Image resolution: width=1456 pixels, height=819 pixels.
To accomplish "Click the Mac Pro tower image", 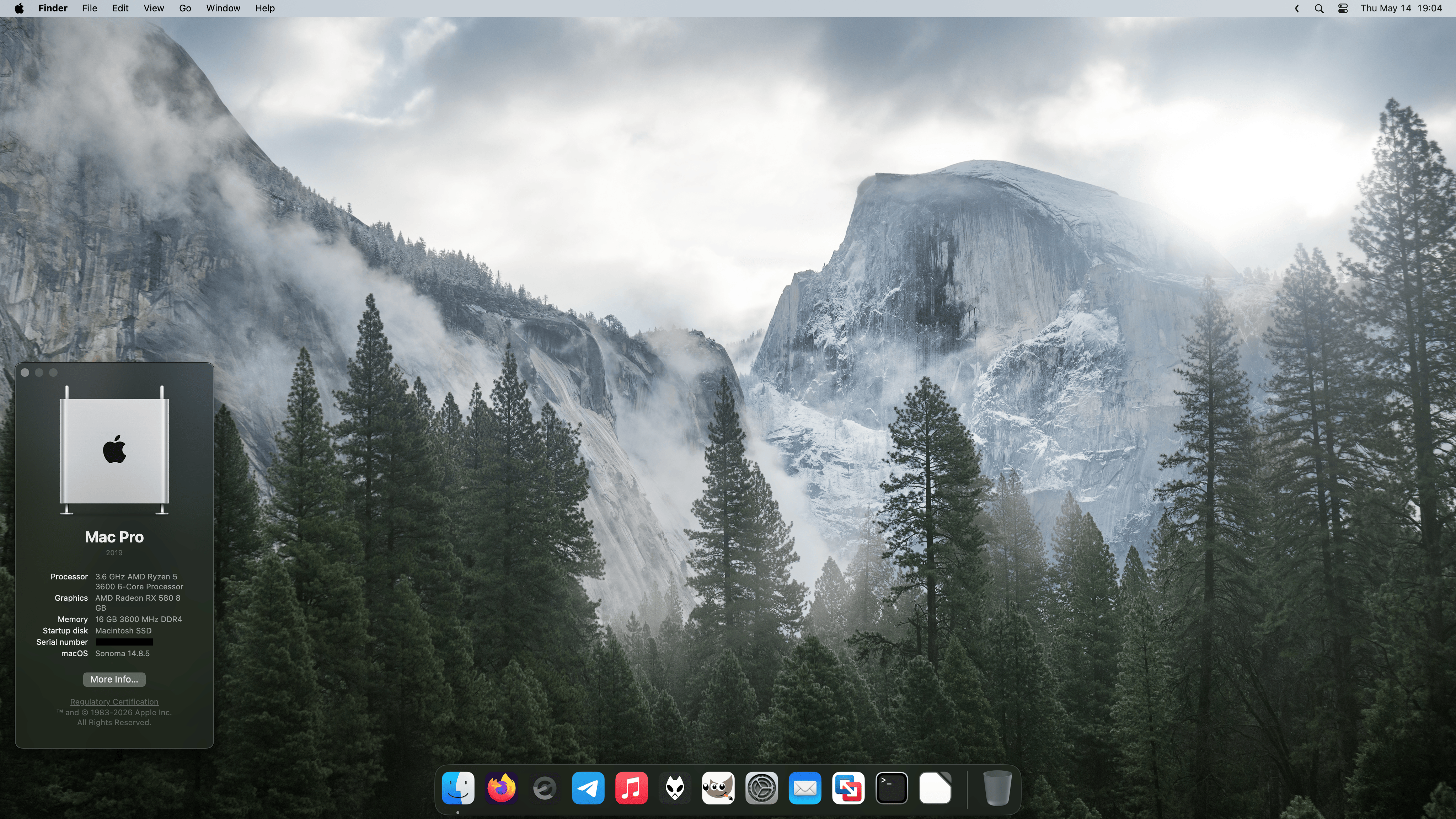I will coord(114,450).
